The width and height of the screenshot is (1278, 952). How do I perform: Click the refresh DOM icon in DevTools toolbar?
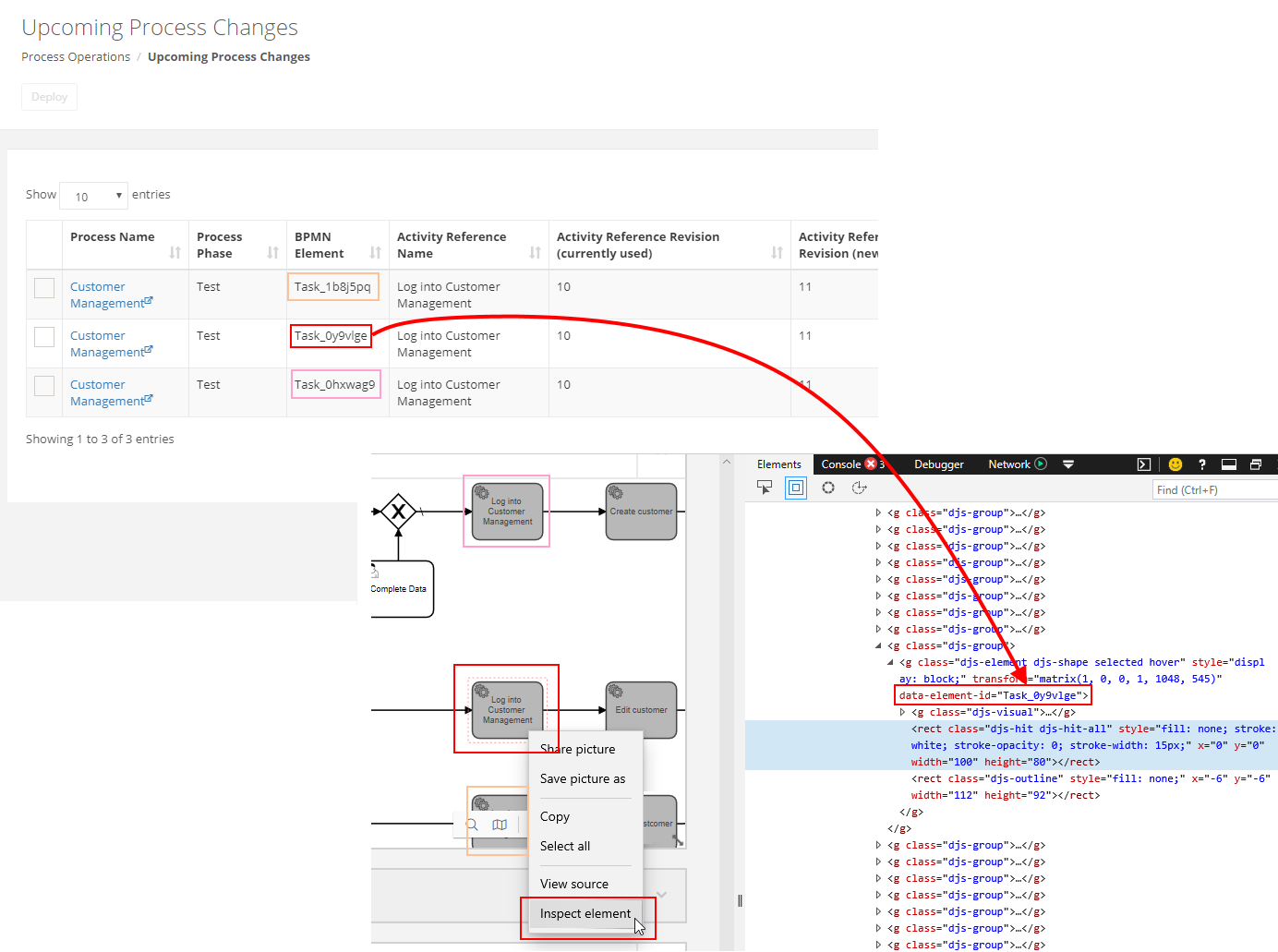coord(827,488)
